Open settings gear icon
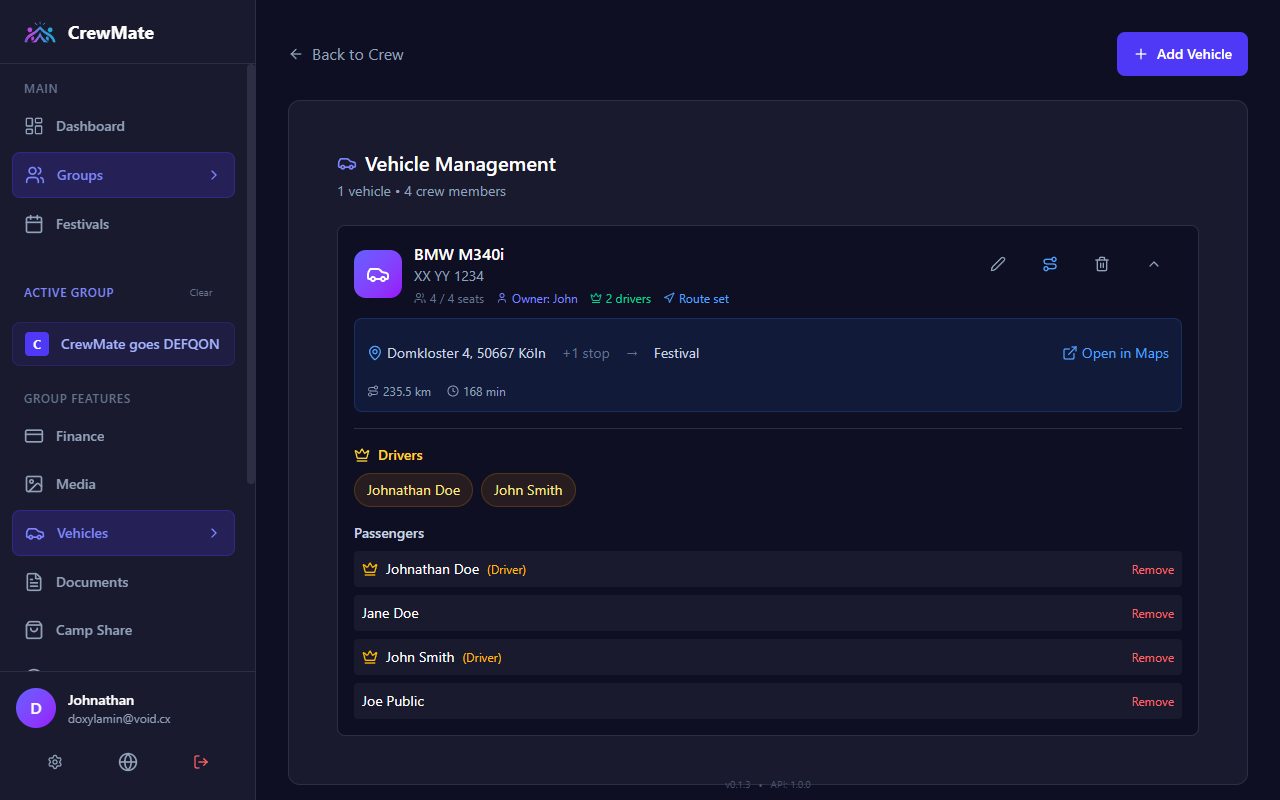Image resolution: width=1280 pixels, height=800 pixels. (x=55, y=762)
